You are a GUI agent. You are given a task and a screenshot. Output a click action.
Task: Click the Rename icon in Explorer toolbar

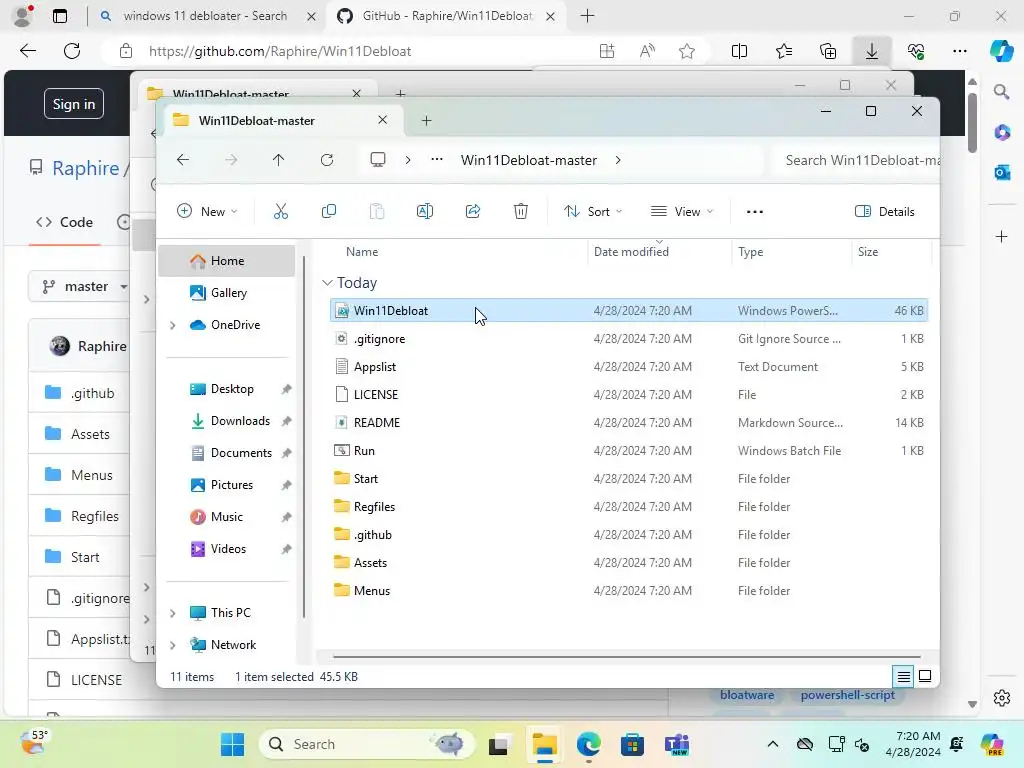[x=424, y=212]
